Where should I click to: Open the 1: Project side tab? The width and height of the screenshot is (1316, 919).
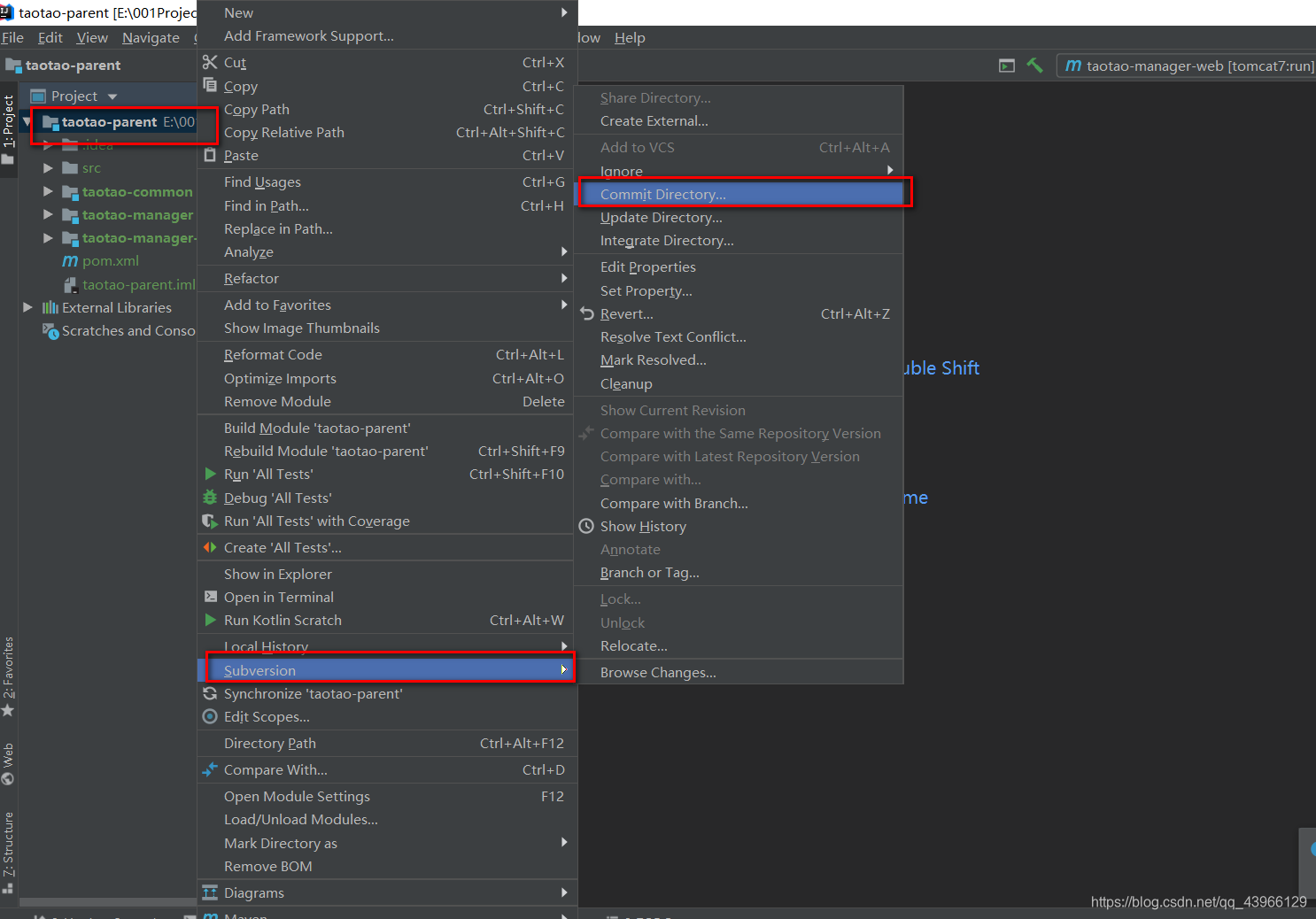pyautogui.click(x=8, y=130)
